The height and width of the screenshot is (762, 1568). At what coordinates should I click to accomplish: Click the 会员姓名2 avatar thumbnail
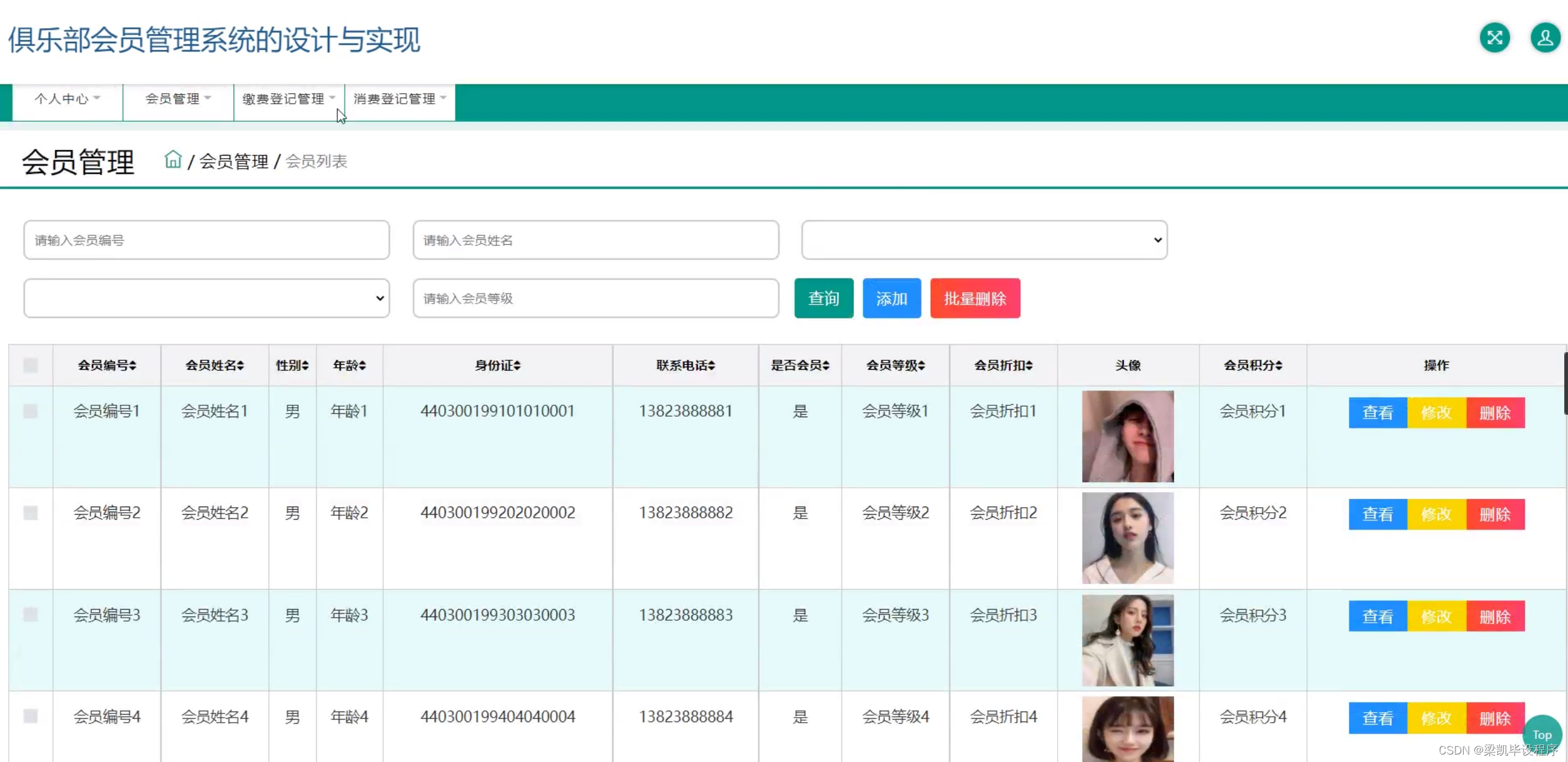point(1127,538)
